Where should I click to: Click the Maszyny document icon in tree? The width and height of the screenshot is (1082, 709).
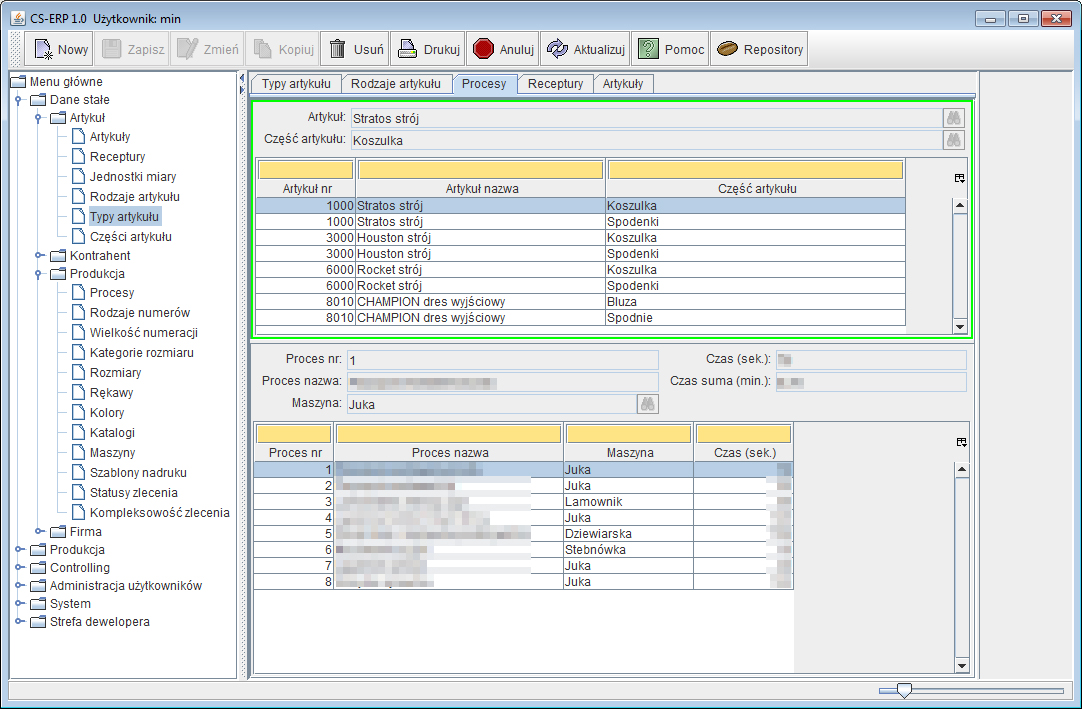tap(79, 452)
